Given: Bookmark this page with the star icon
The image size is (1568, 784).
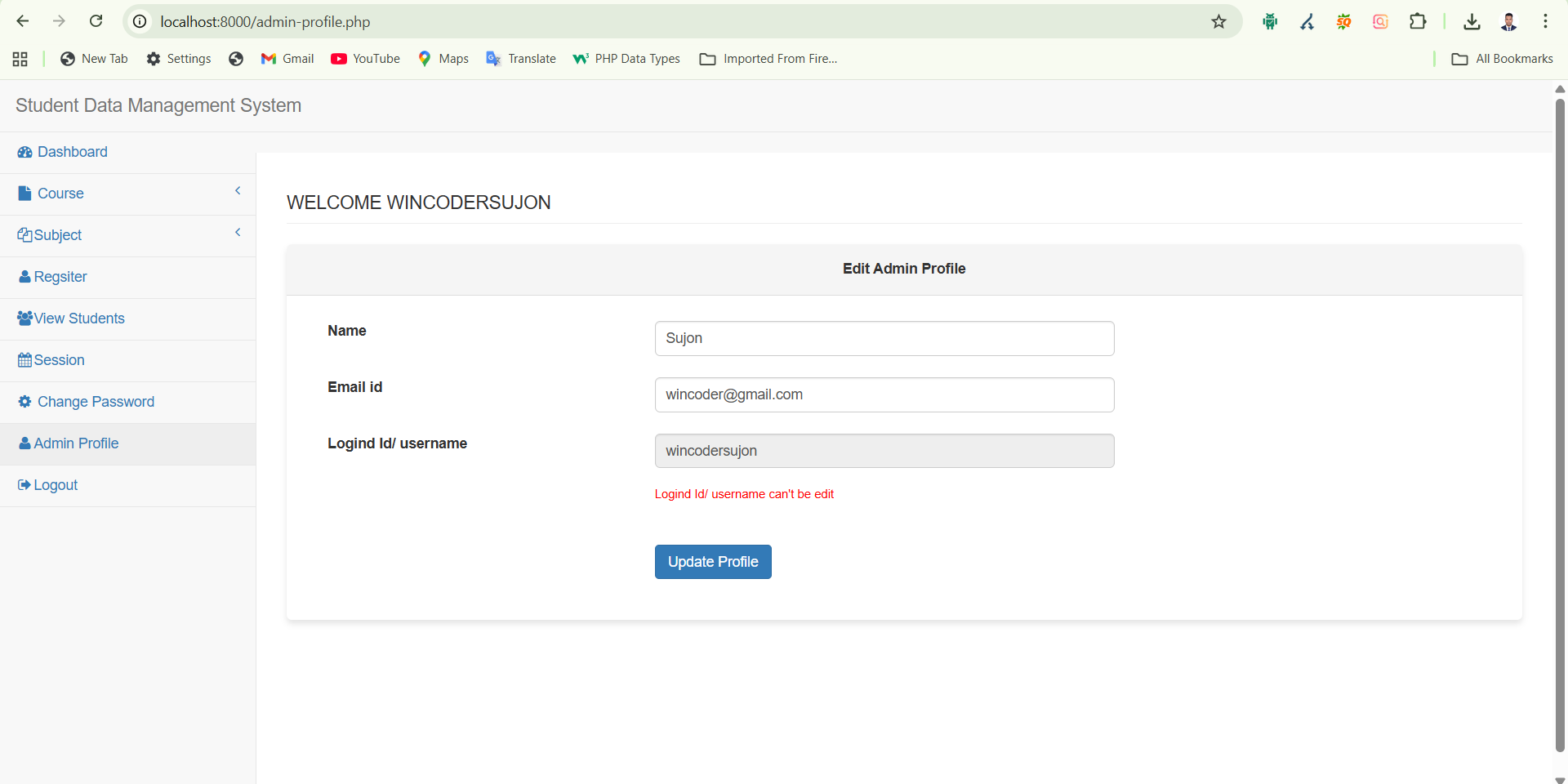Looking at the screenshot, I should coord(1218,22).
